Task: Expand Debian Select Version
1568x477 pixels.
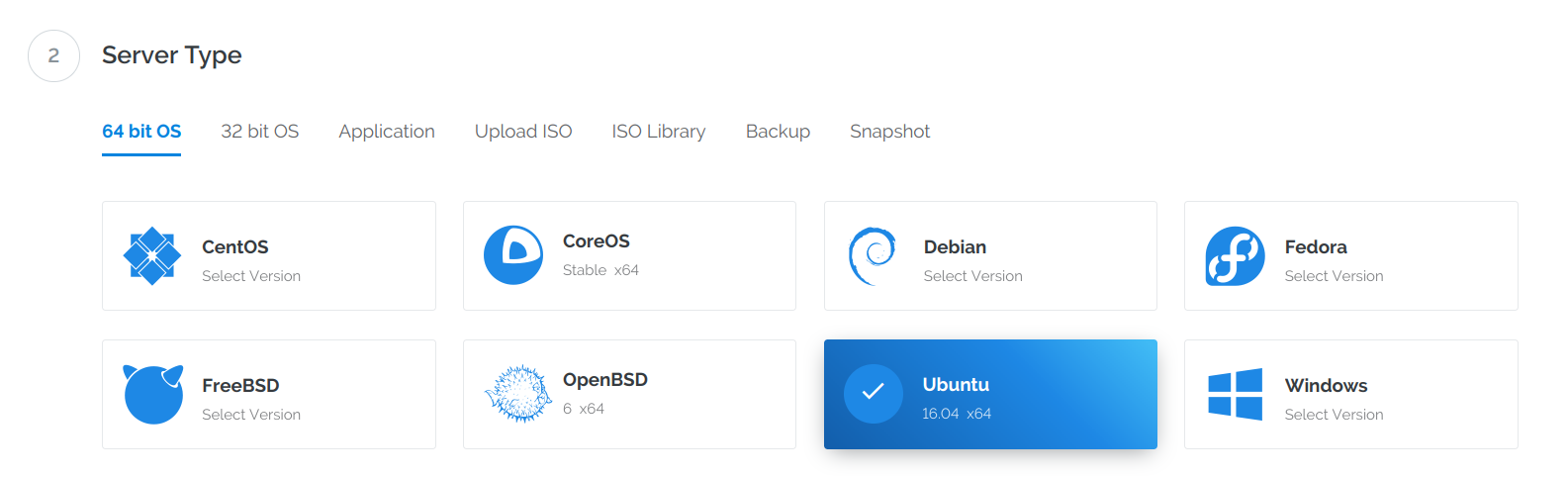Action: 973,276
